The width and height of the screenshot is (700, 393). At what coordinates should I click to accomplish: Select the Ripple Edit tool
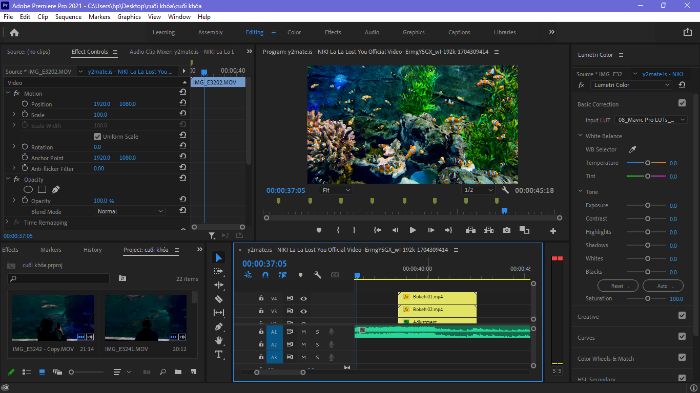[x=218, y=285]
